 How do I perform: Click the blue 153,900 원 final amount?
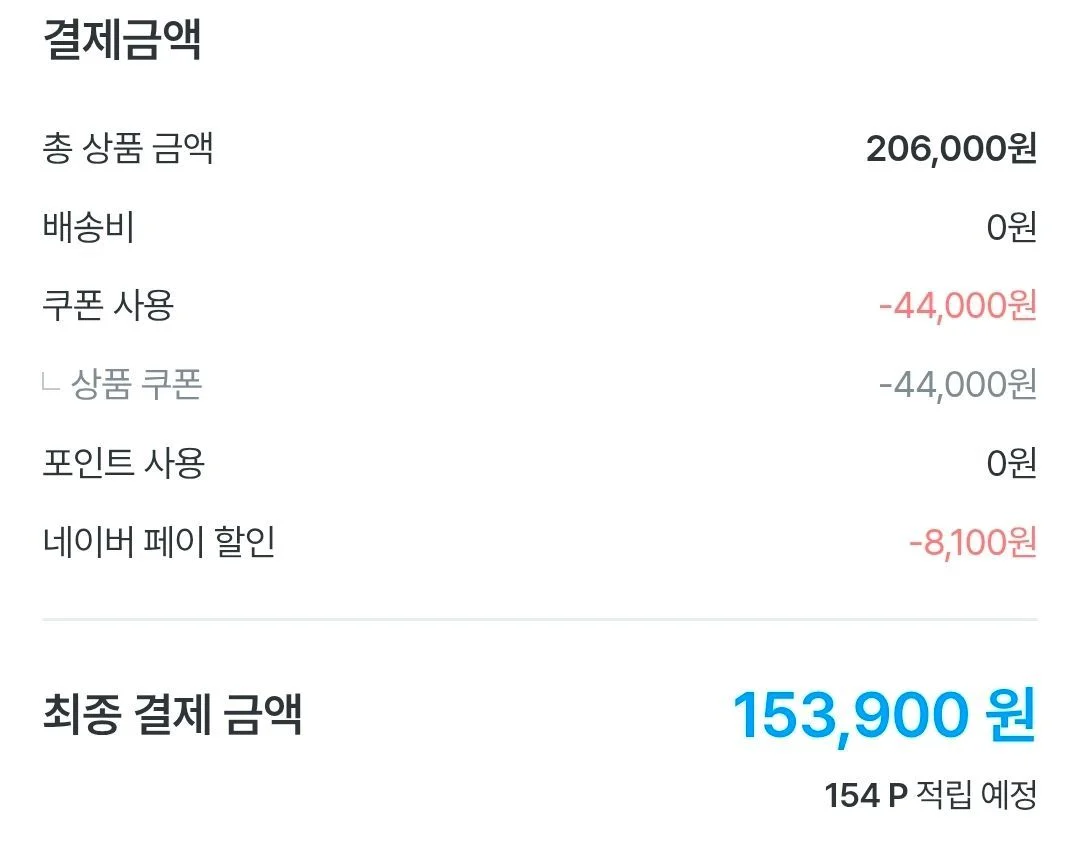pyautogui.click(x=884, y=716)
